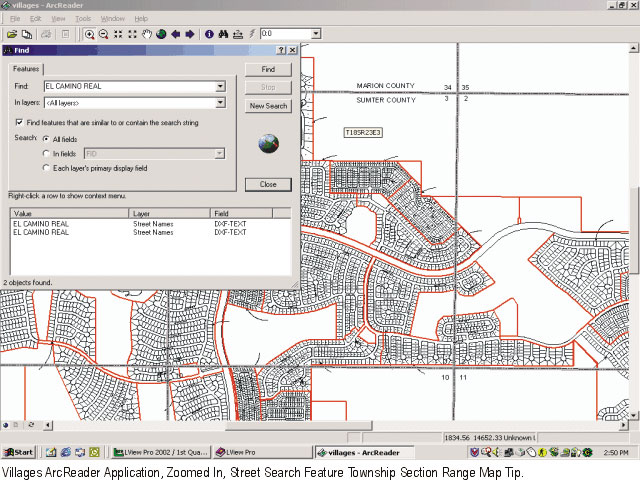This screenshot has height=480, width=640.
Task: Select first EL CAMINO REAL result row
Action: click(x=42, y=223)
